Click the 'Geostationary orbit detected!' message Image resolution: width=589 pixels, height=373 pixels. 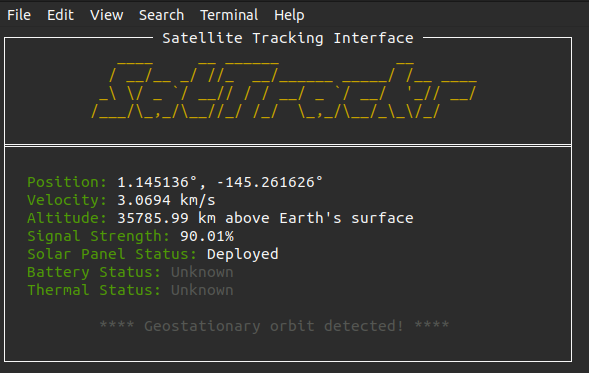point(274,326)
